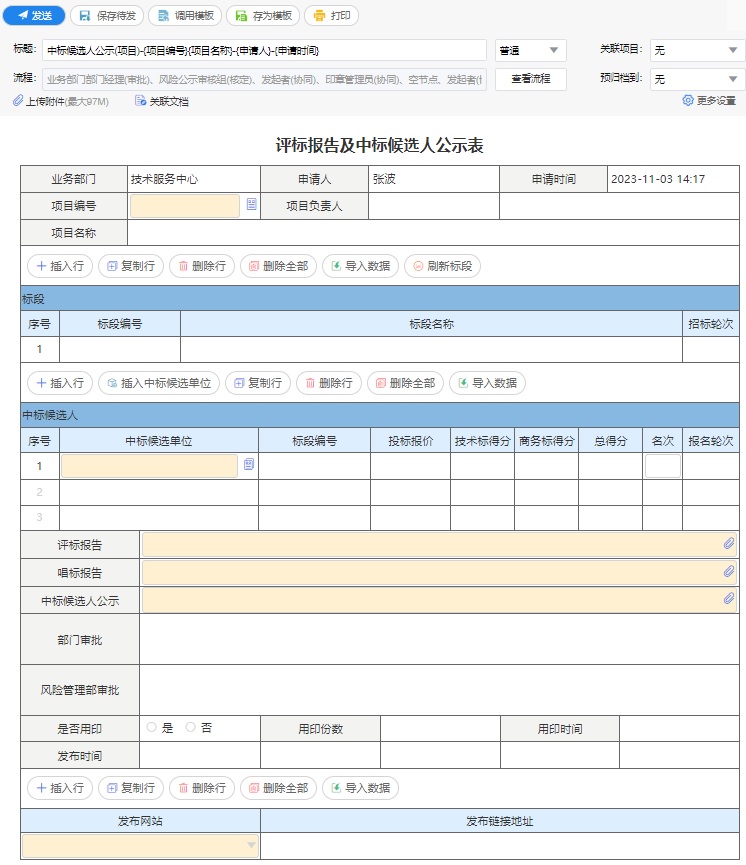Open 调用模板 template loader

tap(185, 15)
